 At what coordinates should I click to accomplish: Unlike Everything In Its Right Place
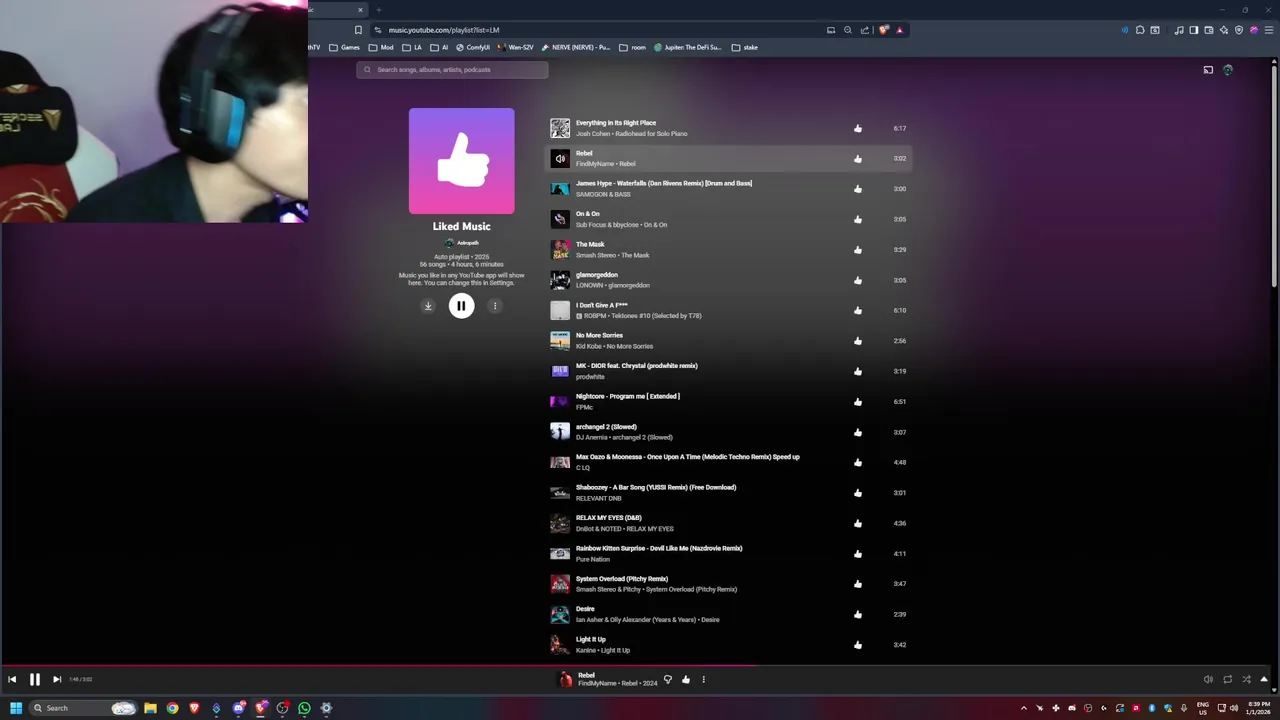pyautogui.click(x=858, y=128)
